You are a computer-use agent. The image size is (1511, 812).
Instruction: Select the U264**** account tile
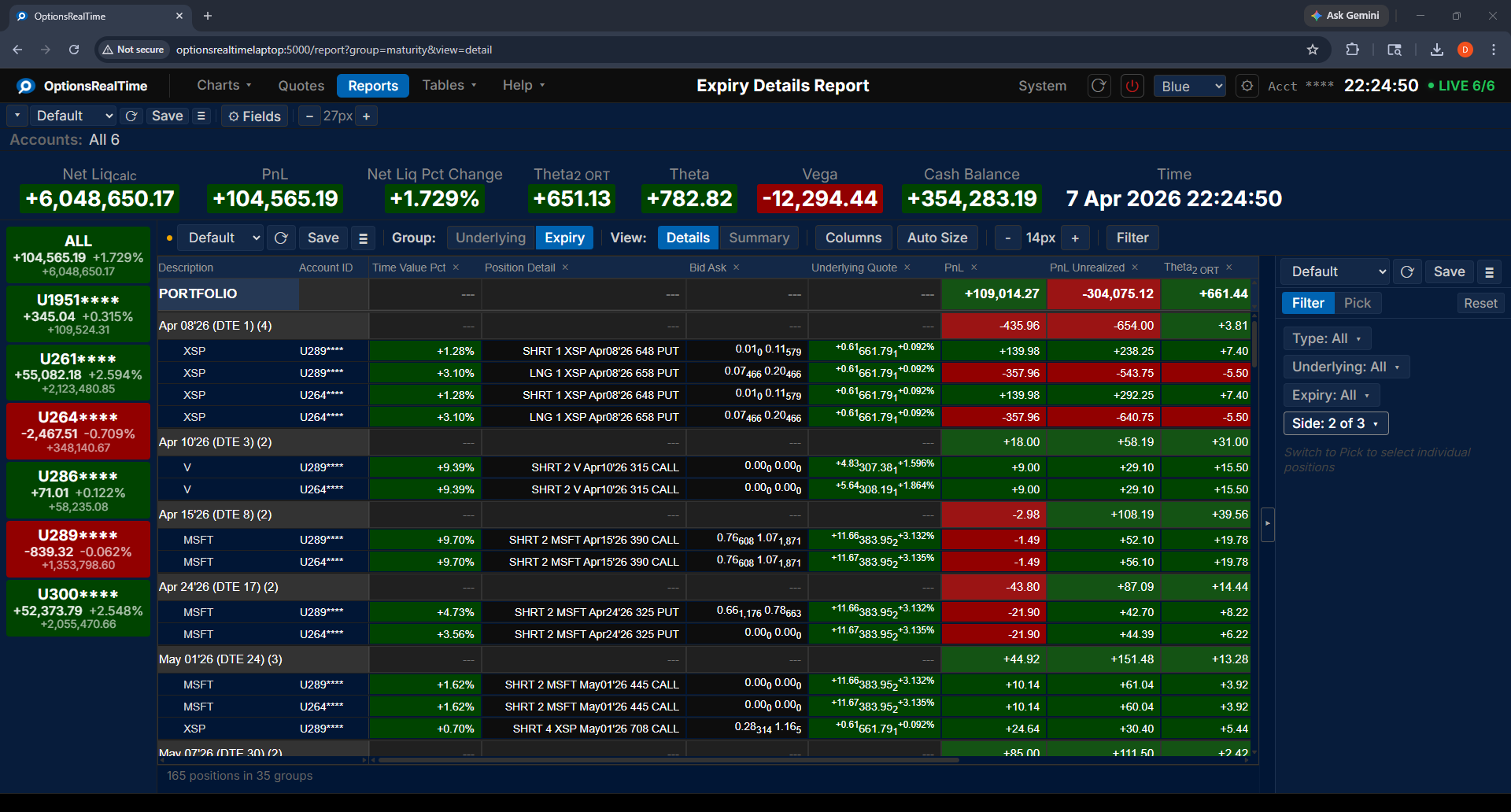(x=78, y=431)
